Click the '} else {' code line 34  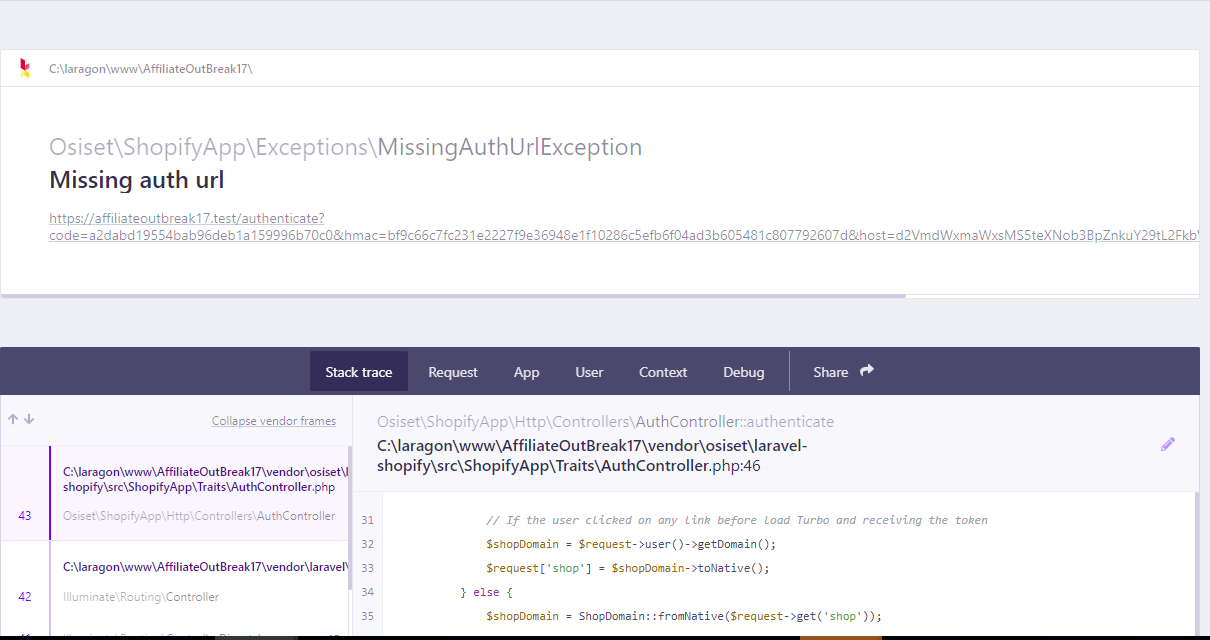coord(486,592)
